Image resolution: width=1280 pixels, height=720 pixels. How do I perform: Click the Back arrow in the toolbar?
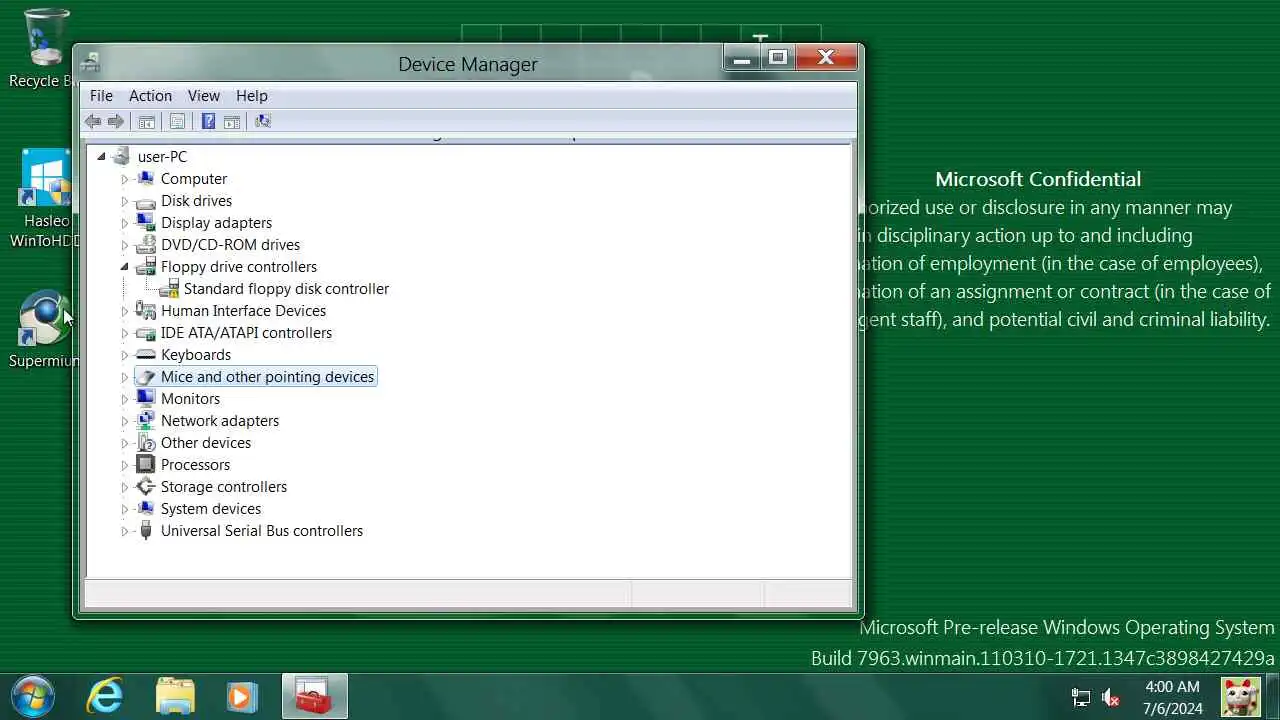[x=93, y=121]
